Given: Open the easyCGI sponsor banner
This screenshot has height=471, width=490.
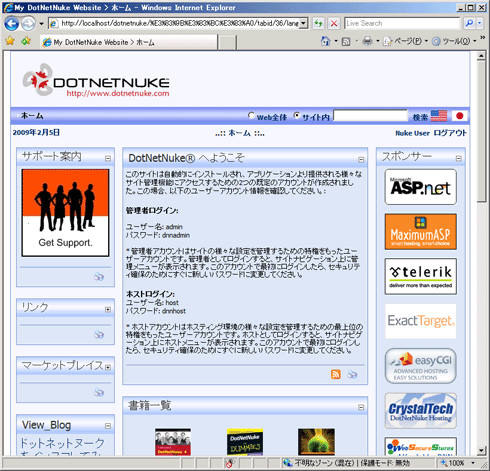Looking at the screenshot, I should [421, 366].
